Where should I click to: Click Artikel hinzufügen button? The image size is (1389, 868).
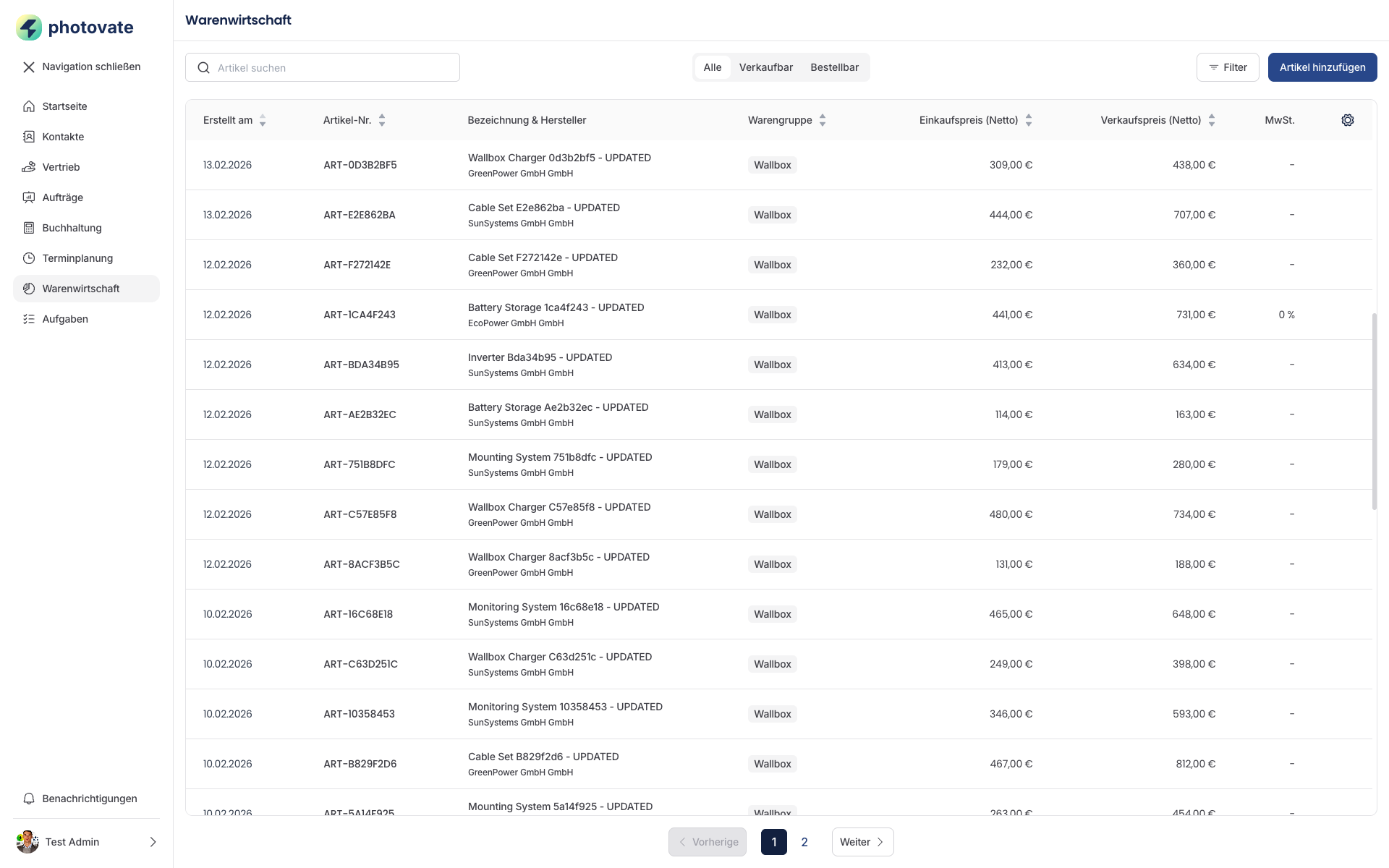pyautogui.click(x=1322, y=67)
